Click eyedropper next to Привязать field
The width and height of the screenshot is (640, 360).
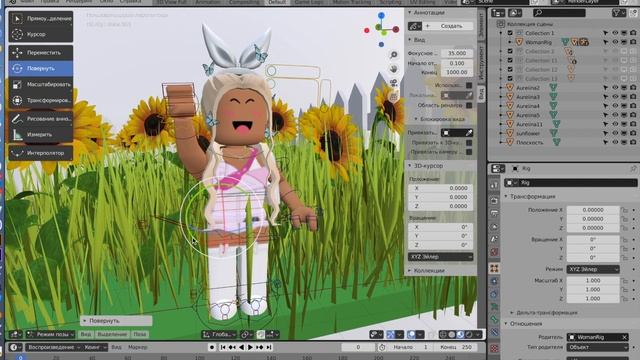(469, 133)
